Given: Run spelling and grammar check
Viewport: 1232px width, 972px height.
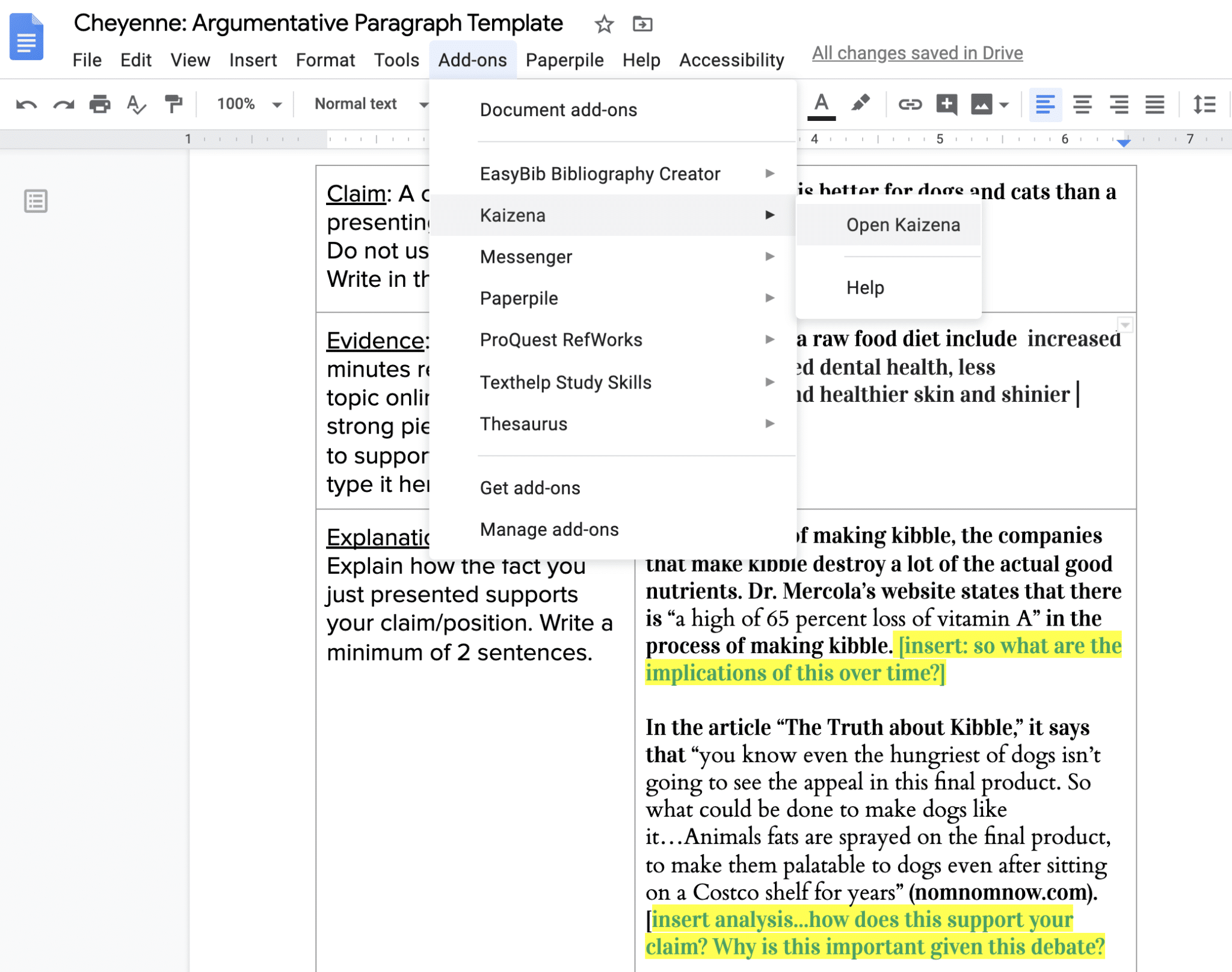Looking at the screenshot, I should tap(137, 103).
